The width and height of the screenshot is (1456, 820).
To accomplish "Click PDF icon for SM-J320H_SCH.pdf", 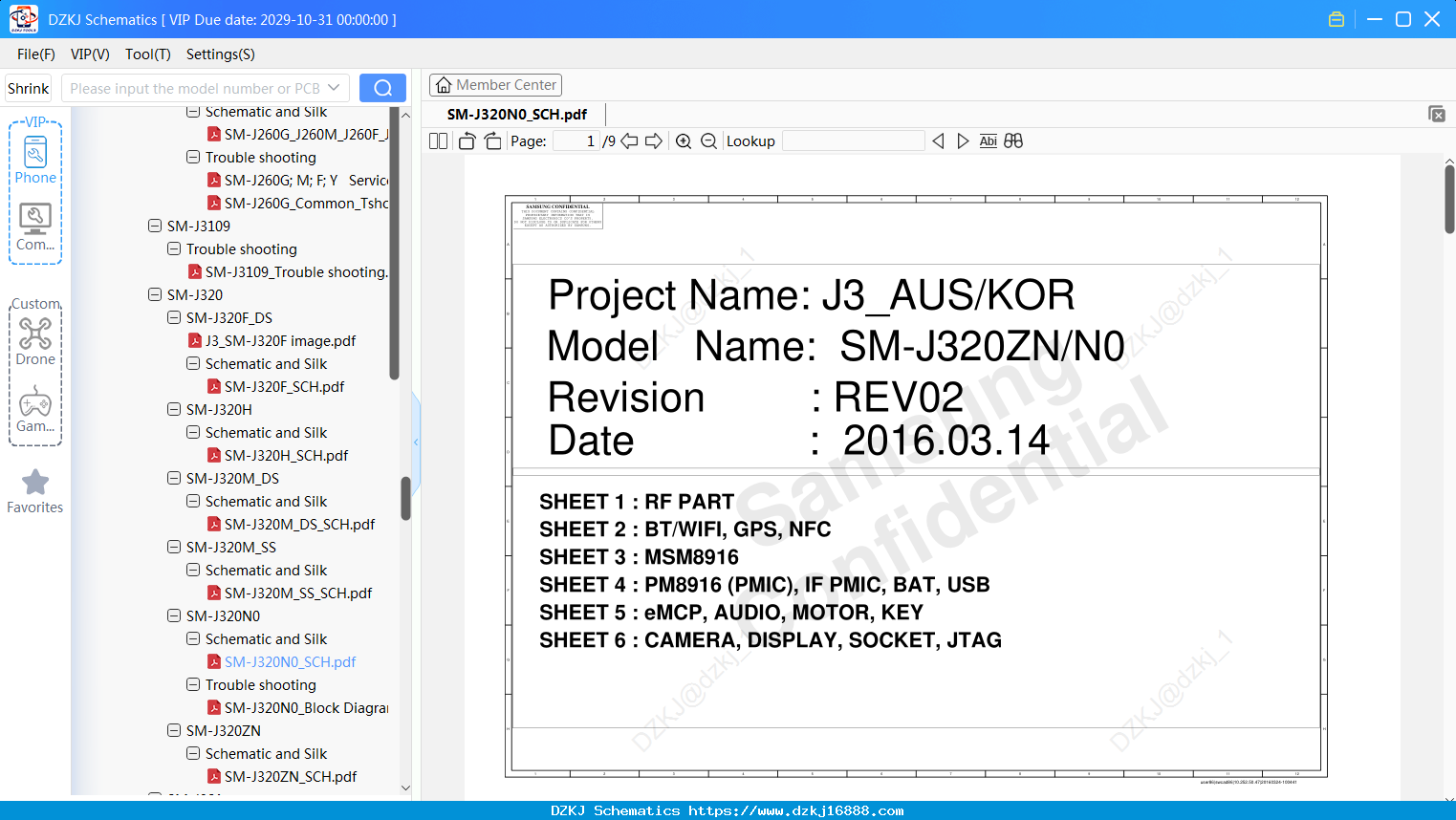I will tap(214, 456).
